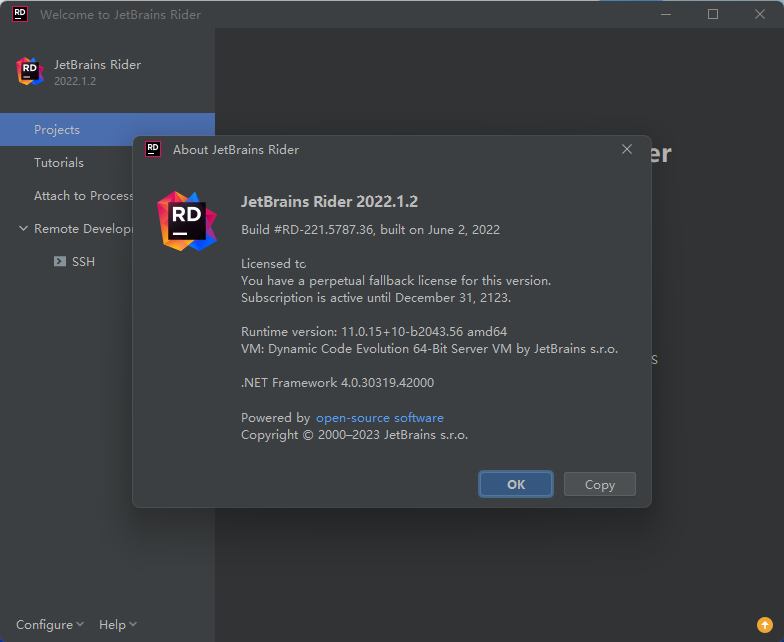Open the Tutorials section
Screen dimensions: 784x642
click(59, 162)
